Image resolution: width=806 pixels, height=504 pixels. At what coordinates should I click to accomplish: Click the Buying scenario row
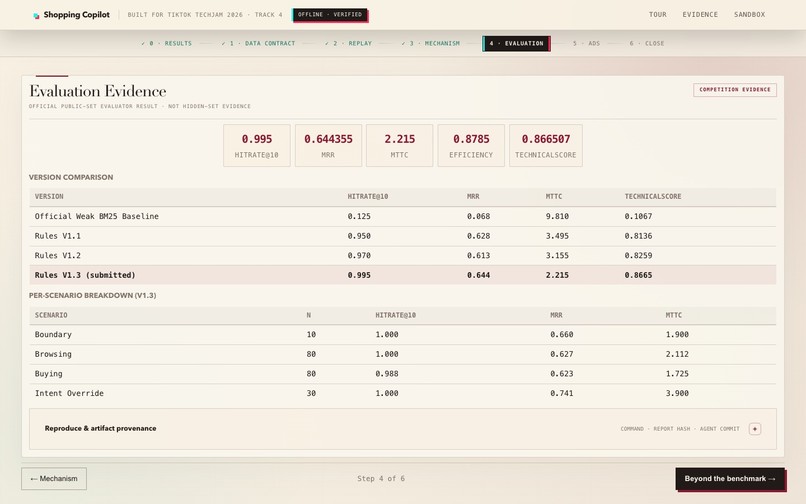click(402, 373)
